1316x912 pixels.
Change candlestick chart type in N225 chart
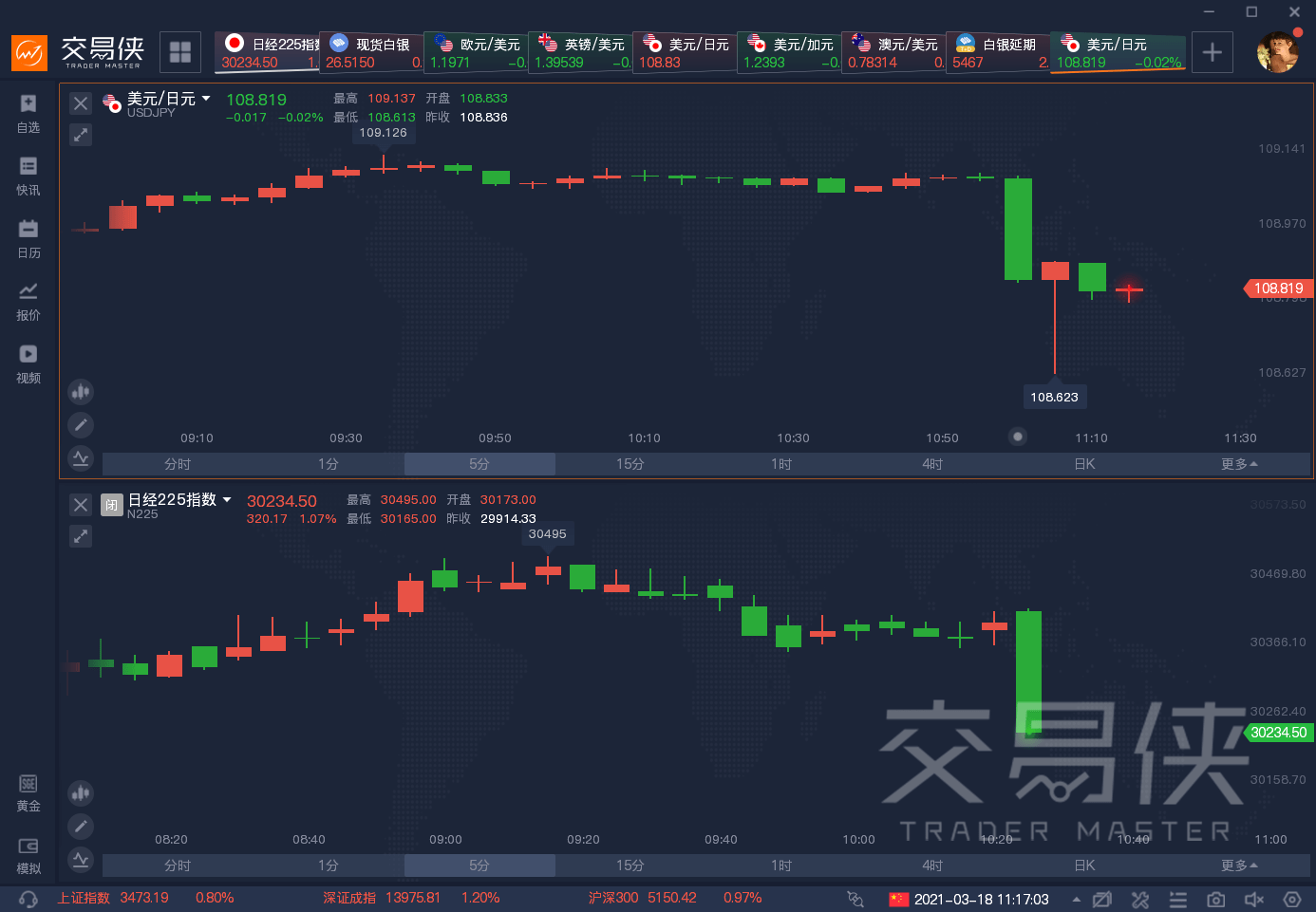point(81,792)
